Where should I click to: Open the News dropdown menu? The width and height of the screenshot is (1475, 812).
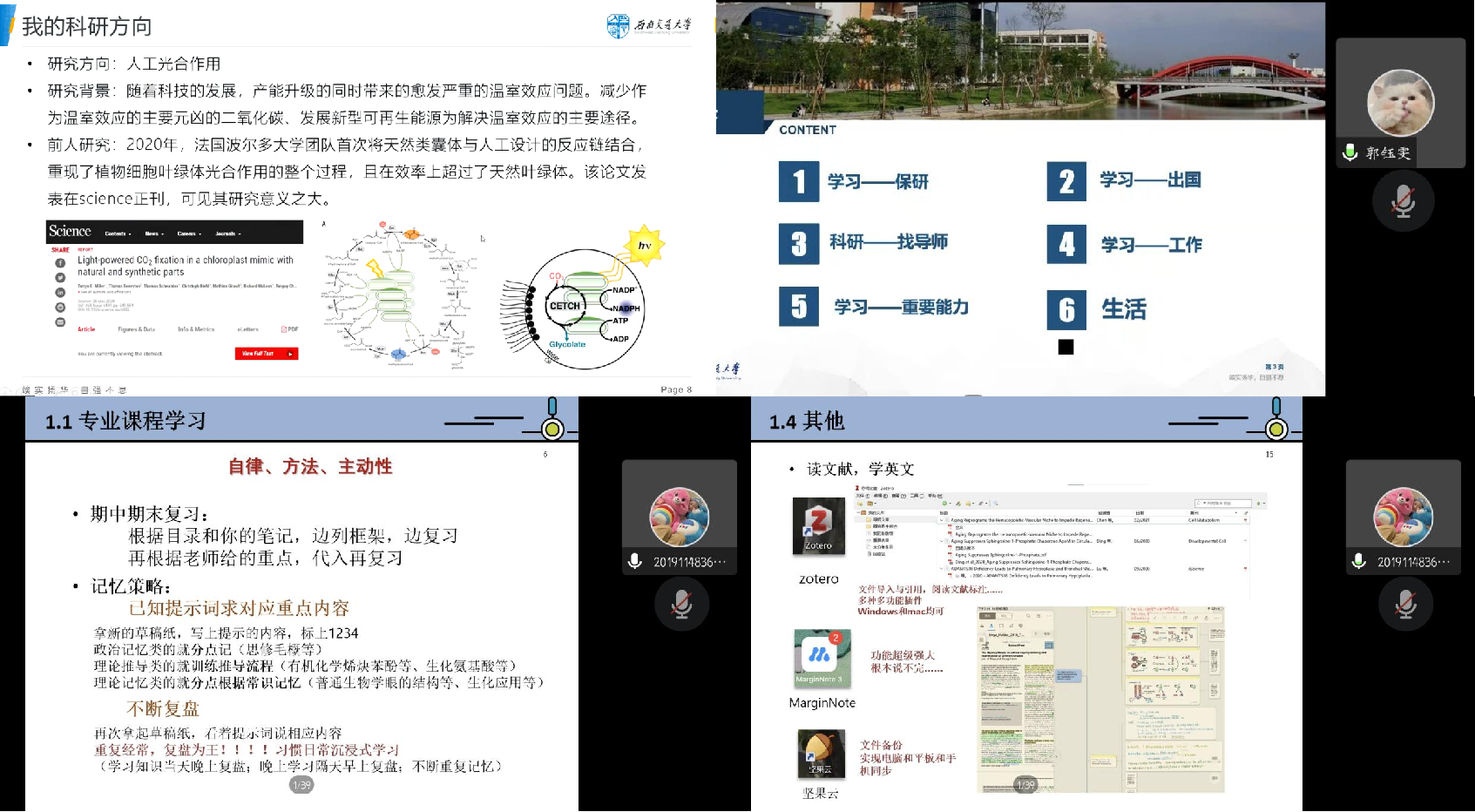[154, 233]
